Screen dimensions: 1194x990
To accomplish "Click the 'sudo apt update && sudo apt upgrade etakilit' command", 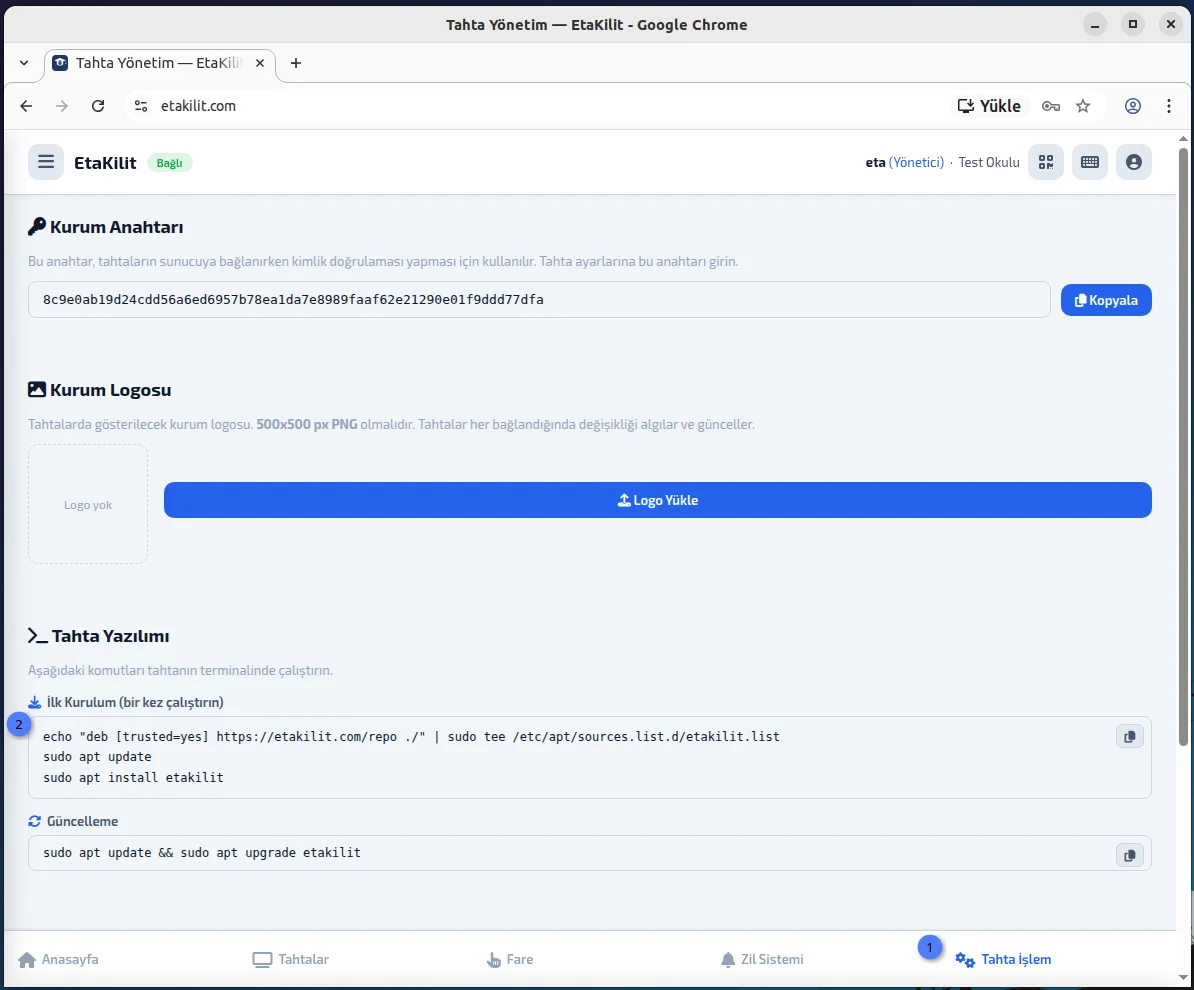I will coord(202,853).
